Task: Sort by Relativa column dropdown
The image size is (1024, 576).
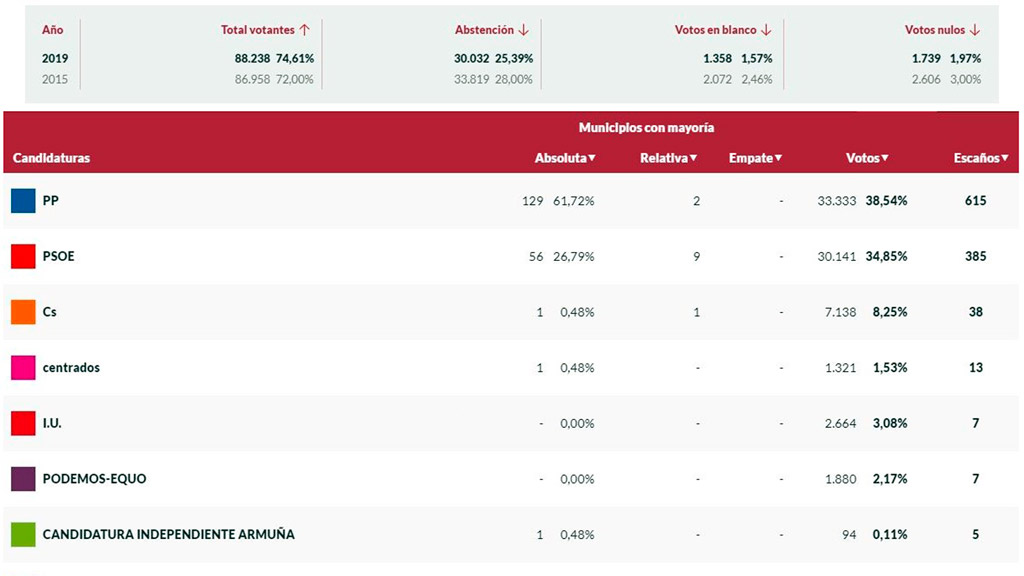Action: [668, 158]
